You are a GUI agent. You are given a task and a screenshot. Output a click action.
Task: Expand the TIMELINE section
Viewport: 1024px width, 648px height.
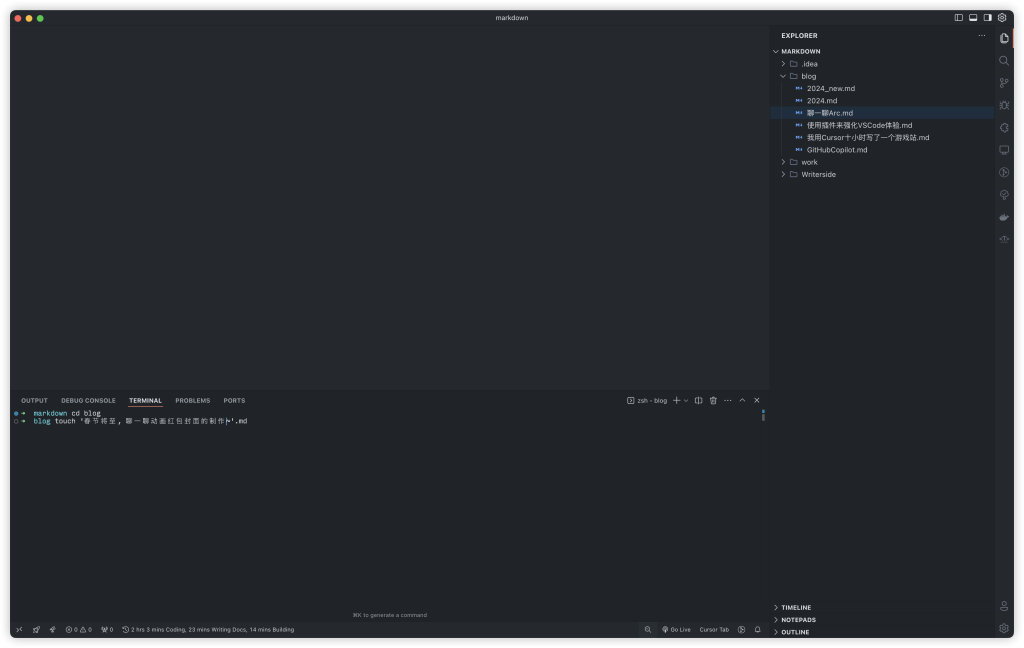796,608
